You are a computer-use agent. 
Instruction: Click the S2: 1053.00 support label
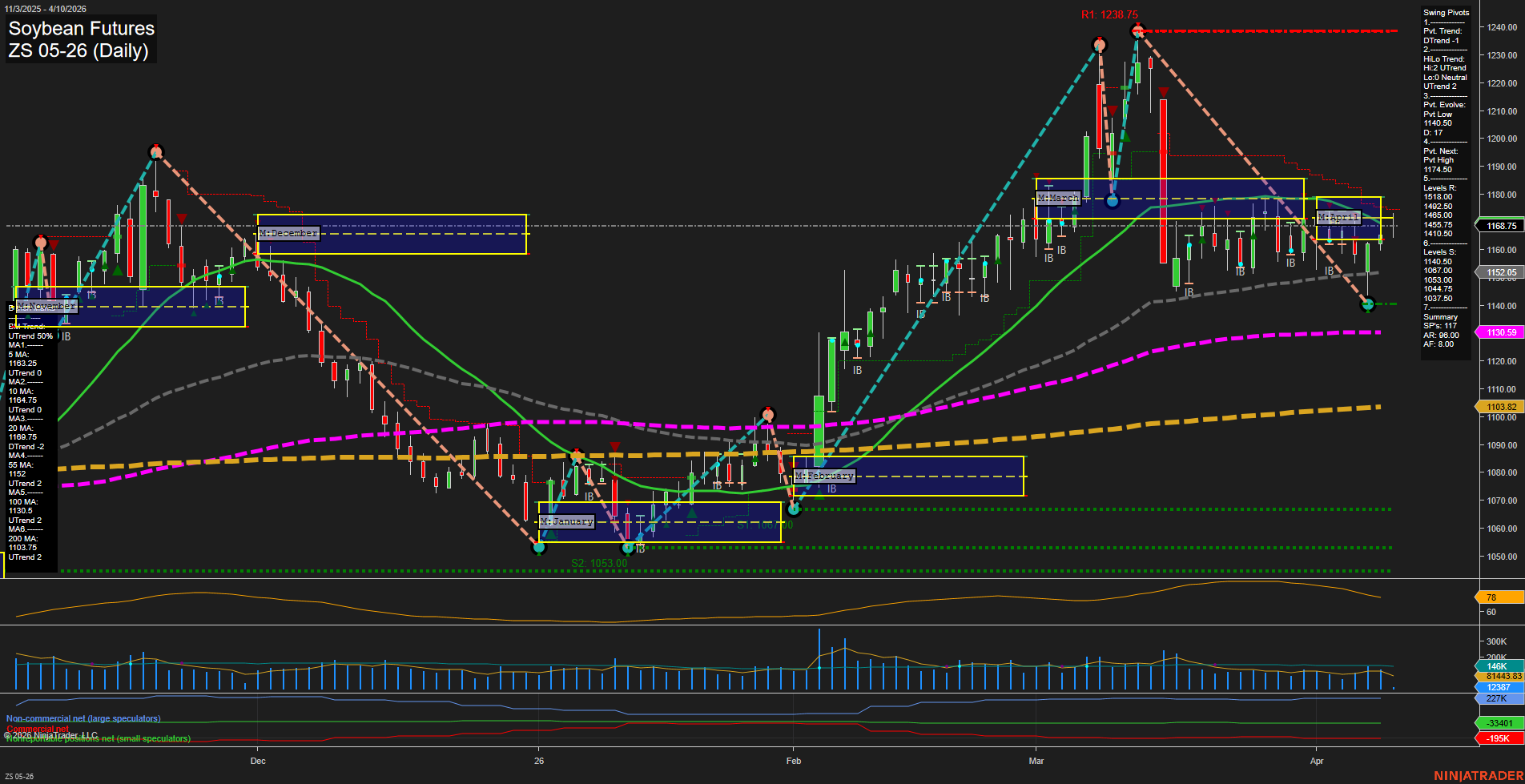pos(600,561)
